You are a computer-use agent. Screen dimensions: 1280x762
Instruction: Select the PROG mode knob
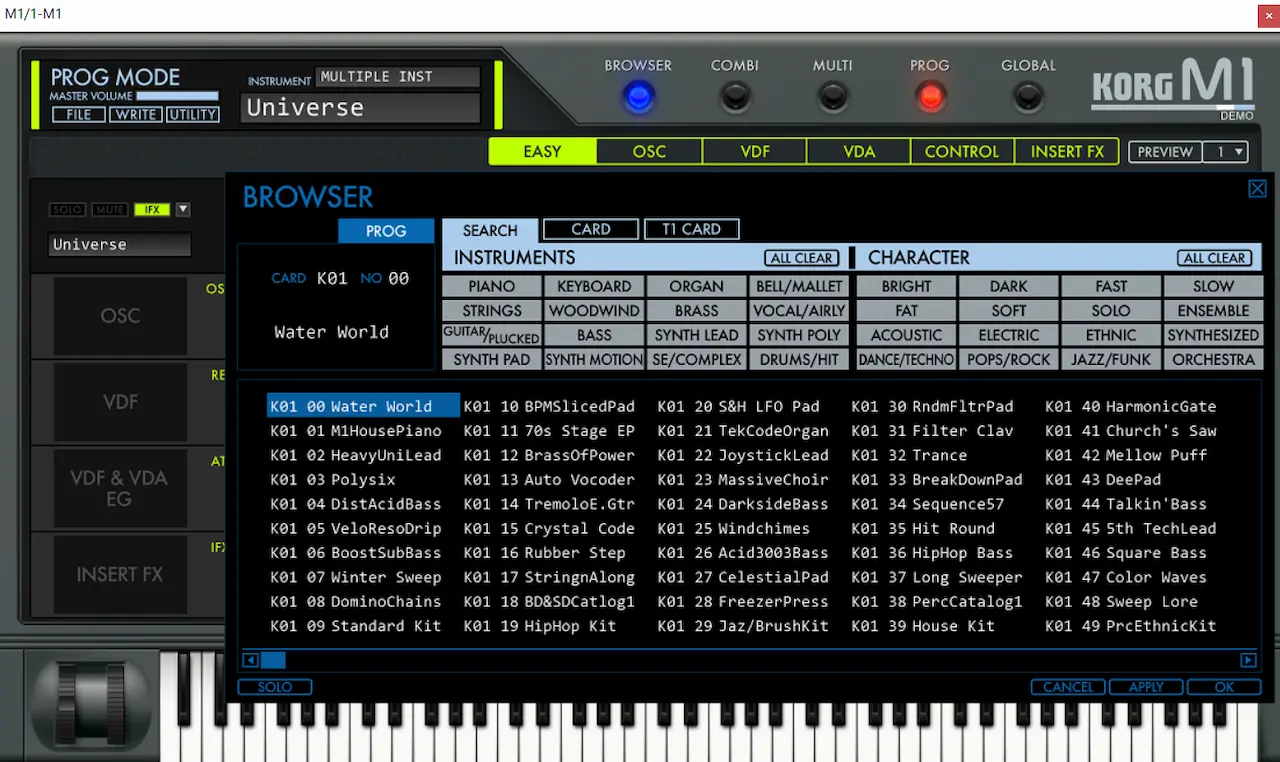point(930,96)
